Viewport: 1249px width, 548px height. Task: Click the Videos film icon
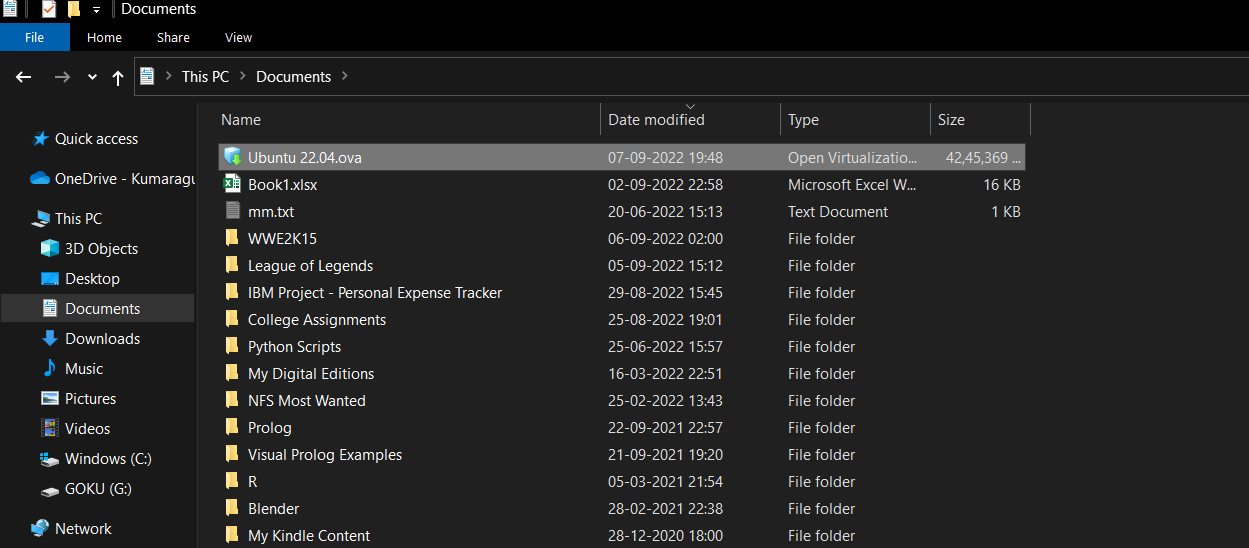point(50,428)
